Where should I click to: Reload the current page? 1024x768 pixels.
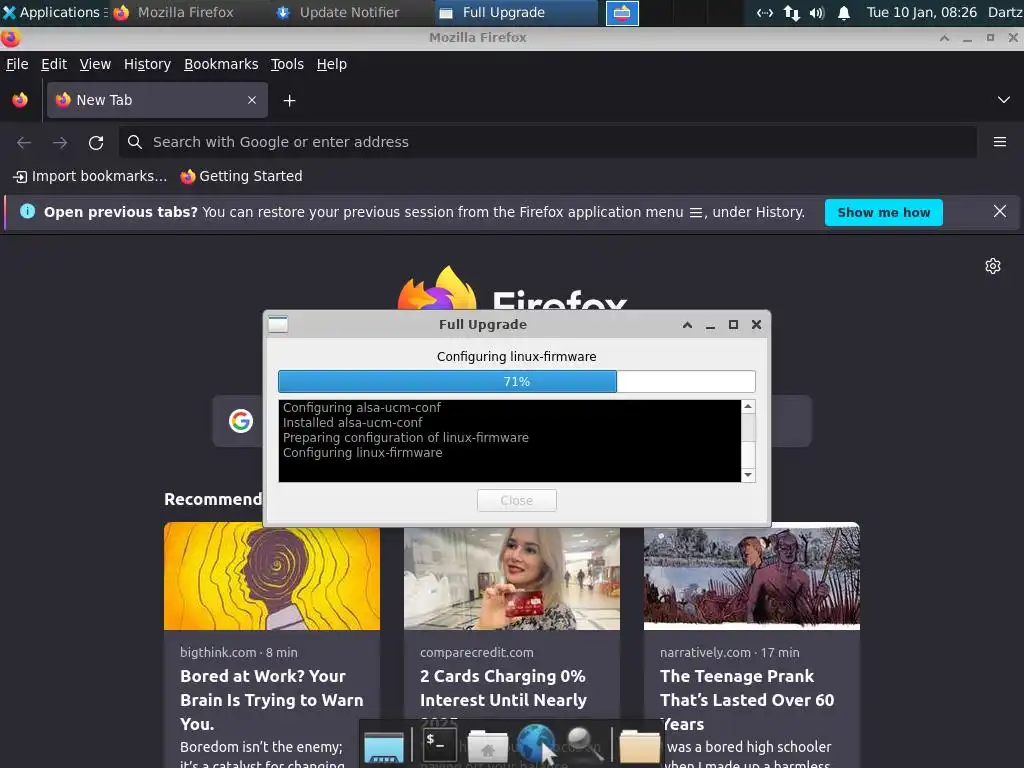96,142
